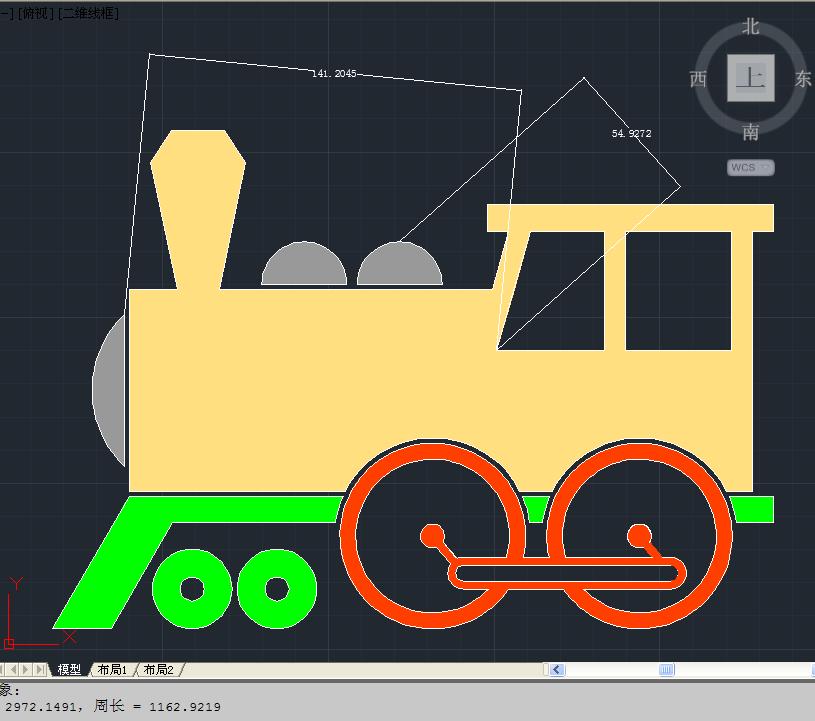This screenshot has height=721, width=815.
Task: Switch to the 模型 model tab
Action: click(69, 669)
